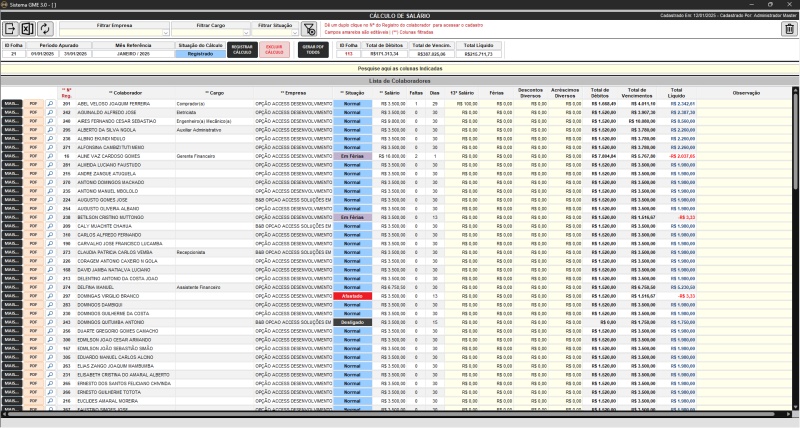
Task: Open magnifier icon for Abel Veloso Joaquim Ferreira
Action: click(49, 103)
